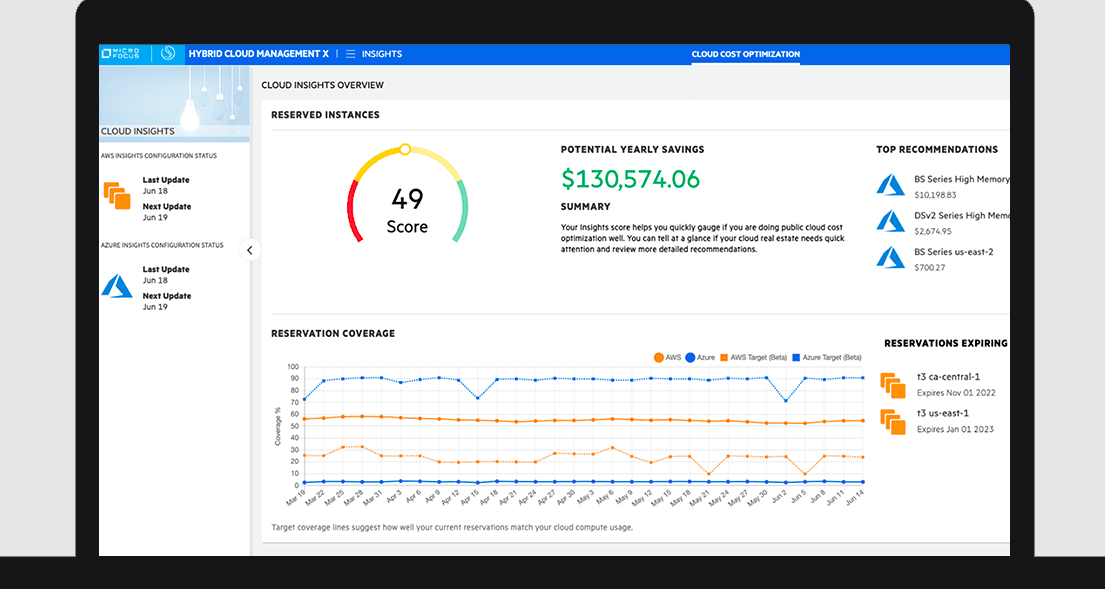Click the Expires Jan 01 2023 text
Viewport: 1105px width, 589px height.
(956, 429)
